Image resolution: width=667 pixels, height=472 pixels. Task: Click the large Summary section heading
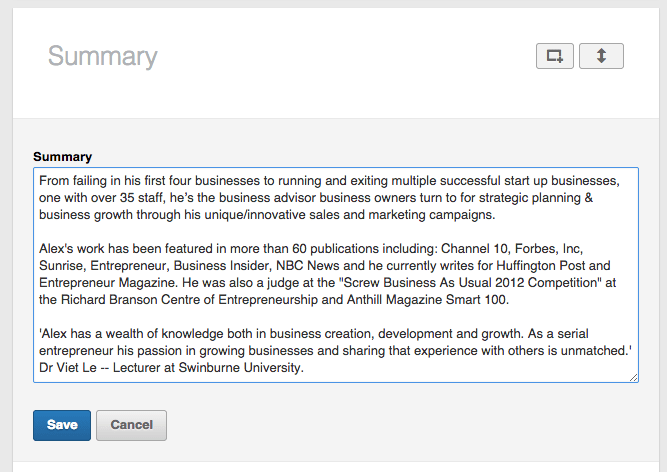pos(103,56)
